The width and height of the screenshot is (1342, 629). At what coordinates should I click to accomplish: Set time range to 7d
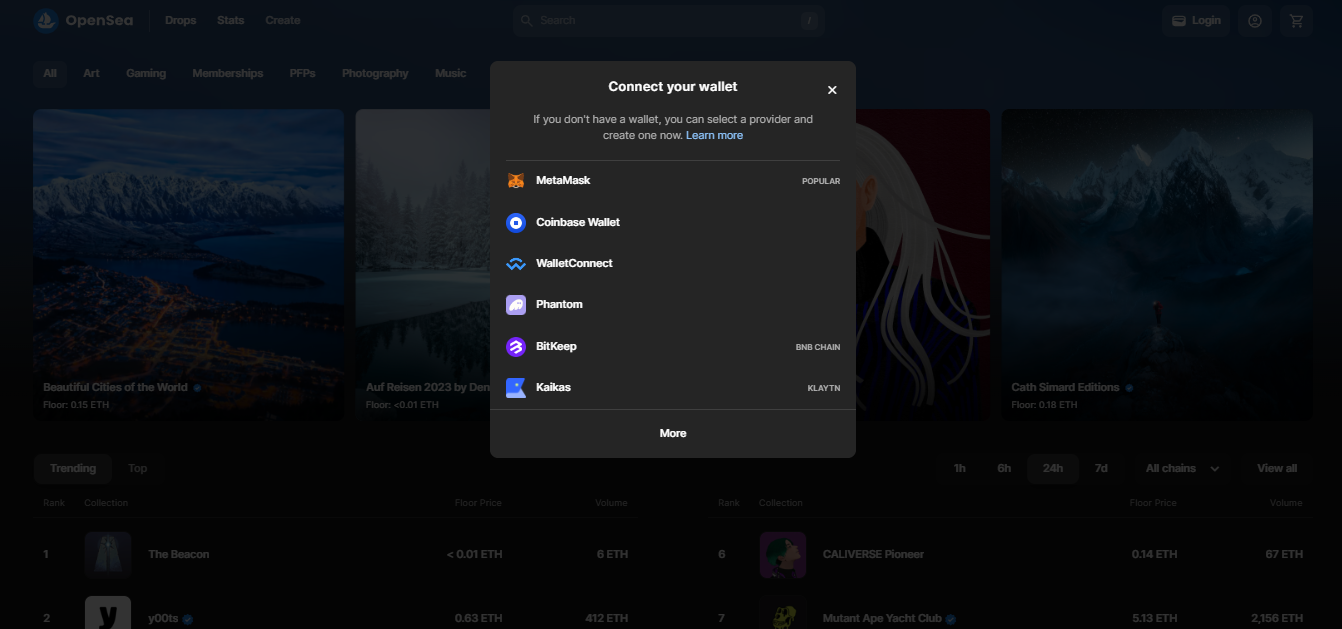1101,468
